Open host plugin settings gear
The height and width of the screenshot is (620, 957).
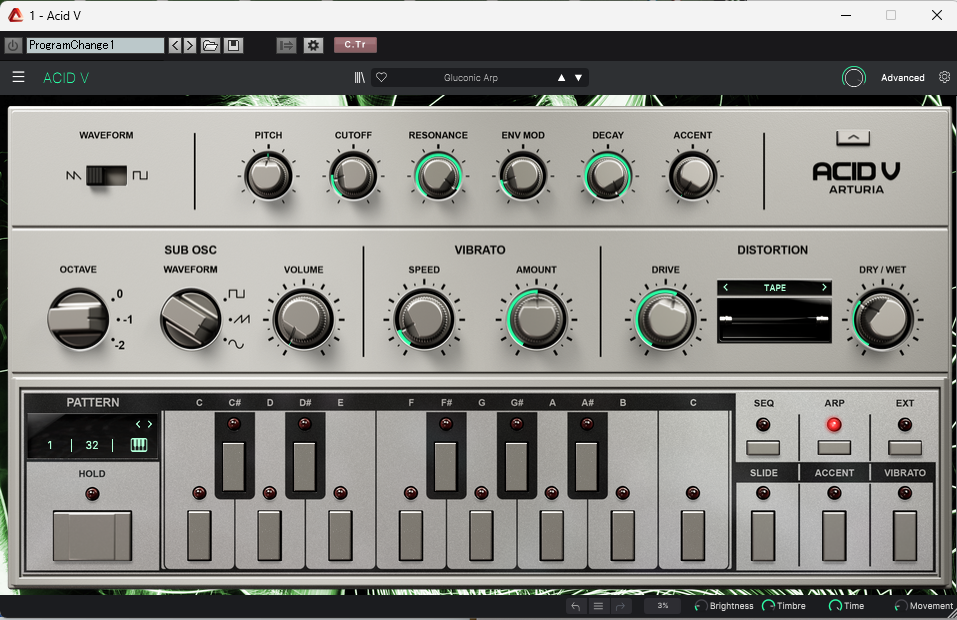[x=313, y=45]
